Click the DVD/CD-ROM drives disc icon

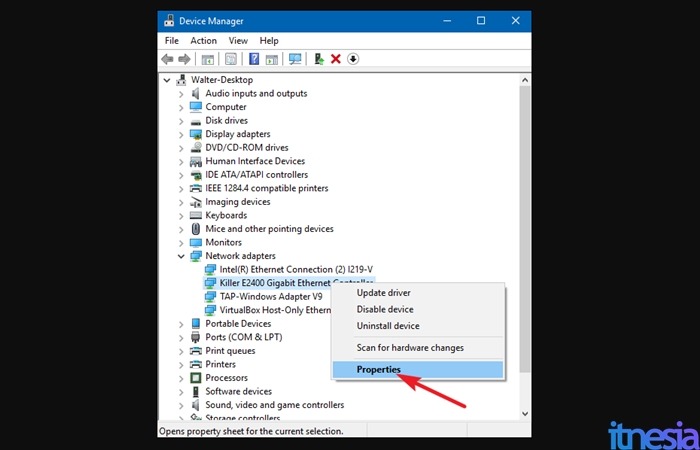pyautogui.click(x=196, y=147)
